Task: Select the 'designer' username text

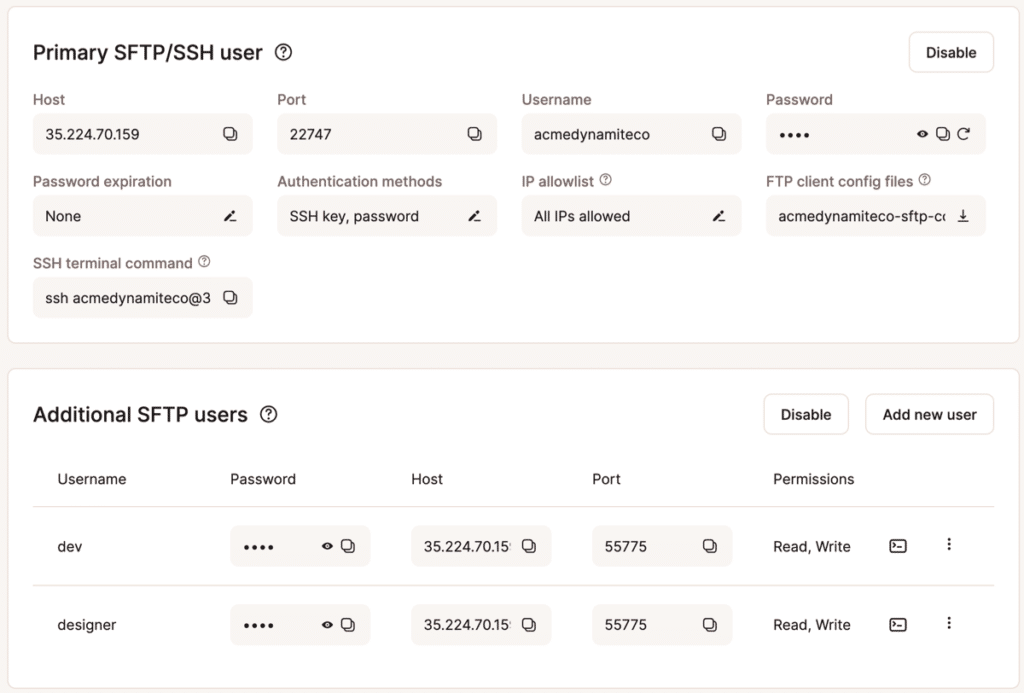Action: point(87,625)
